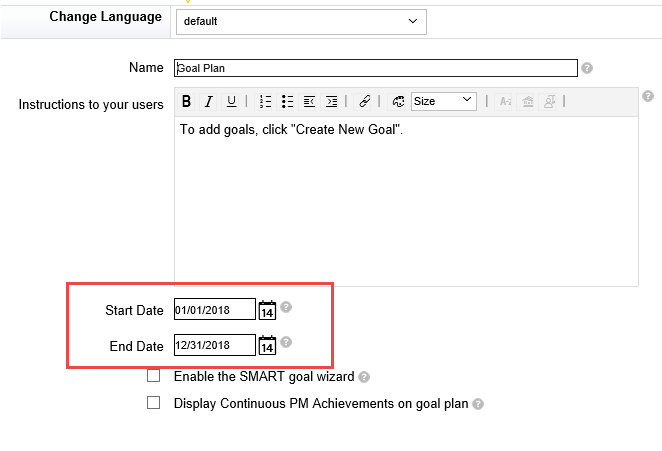The height and width of the screenshot is (451, 662).
Task: Open calendar picker for End Date
Action: coord(267,345)
